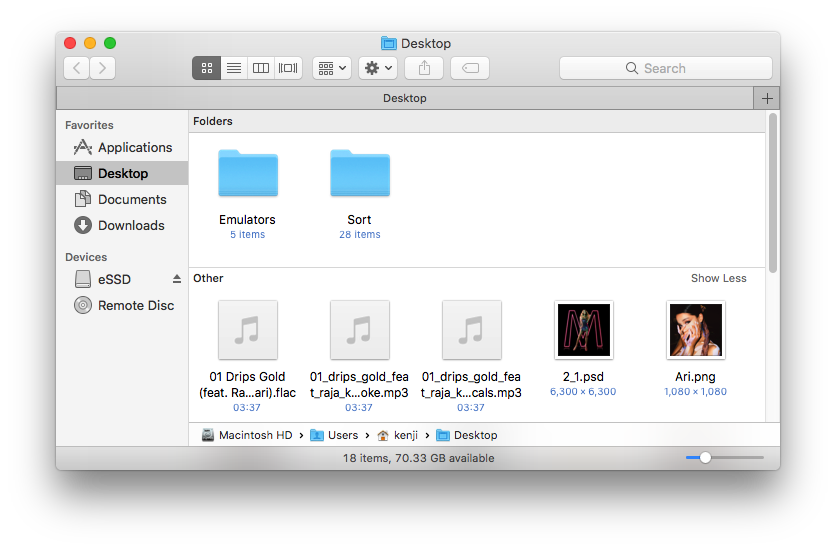Click the vertical scrollbar
The width and height of the screenshot is (836, 550).
pos(773,193)
